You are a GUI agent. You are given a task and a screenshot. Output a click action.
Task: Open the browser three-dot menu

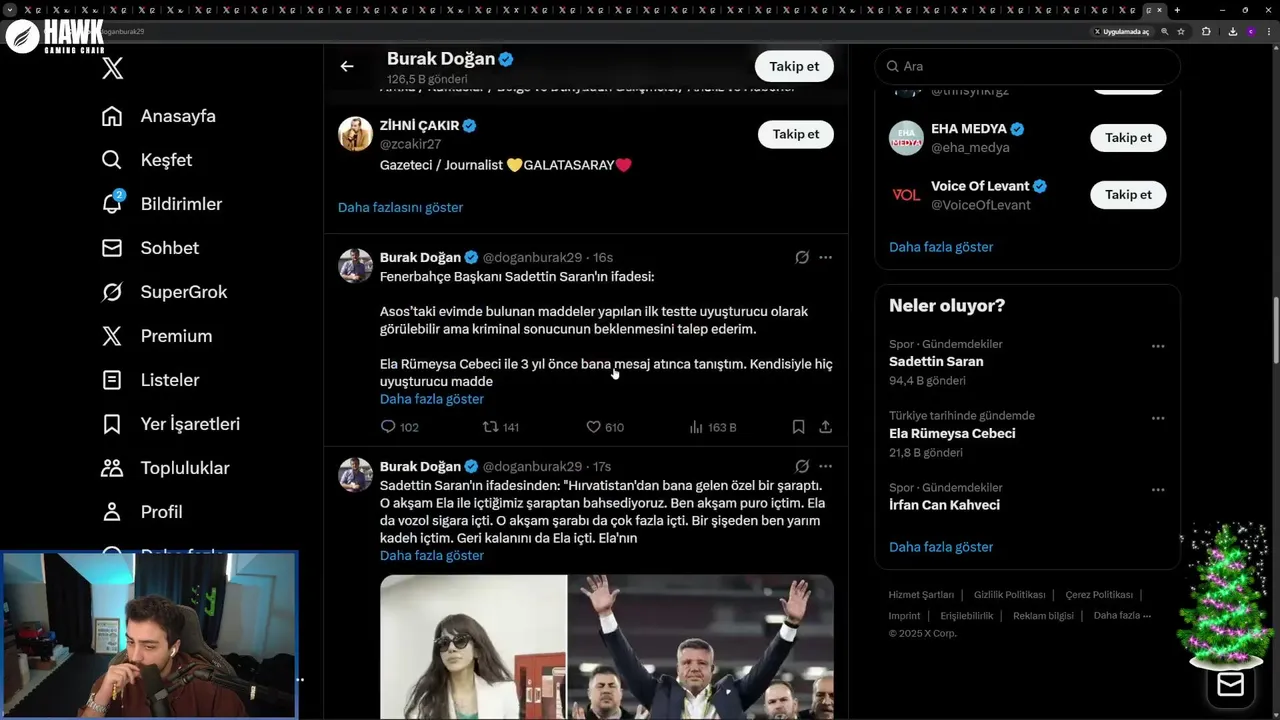1267,31
